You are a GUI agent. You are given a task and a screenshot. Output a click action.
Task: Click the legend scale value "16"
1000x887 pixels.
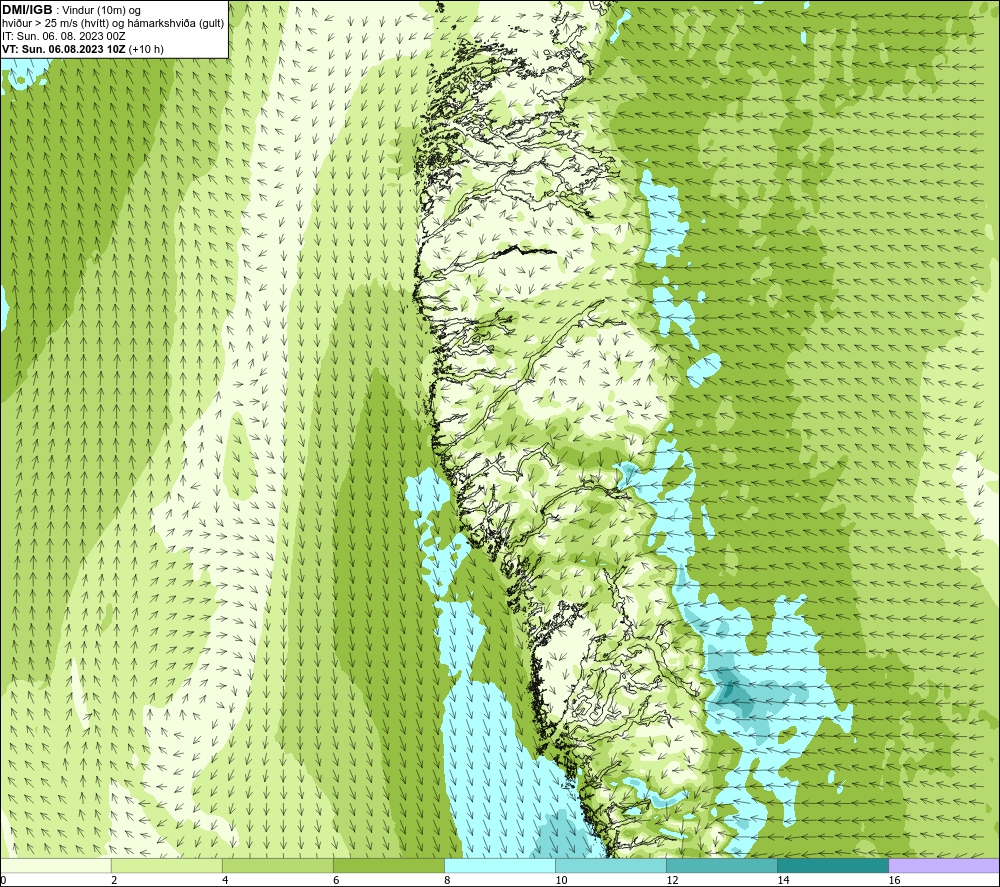coord(894,880)
